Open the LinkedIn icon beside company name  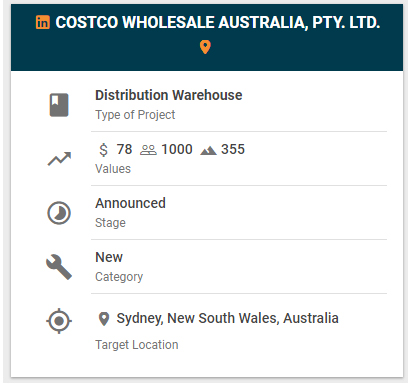pos(43,22)
